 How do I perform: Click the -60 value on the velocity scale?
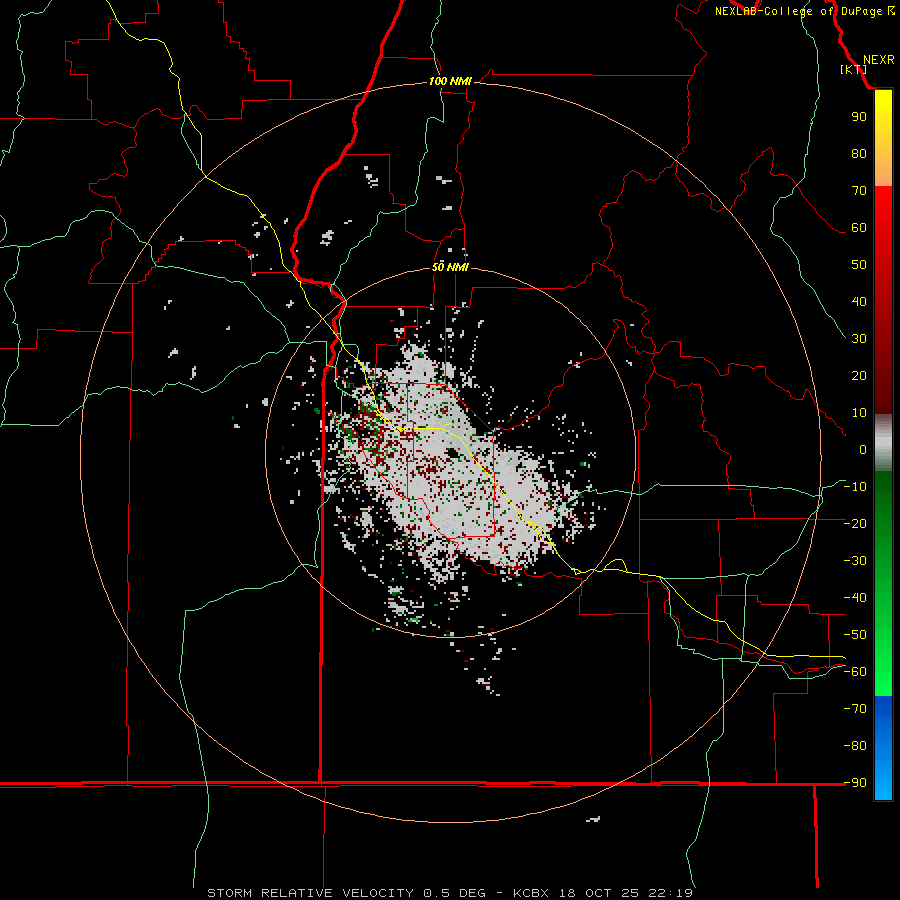click(855, 672)
